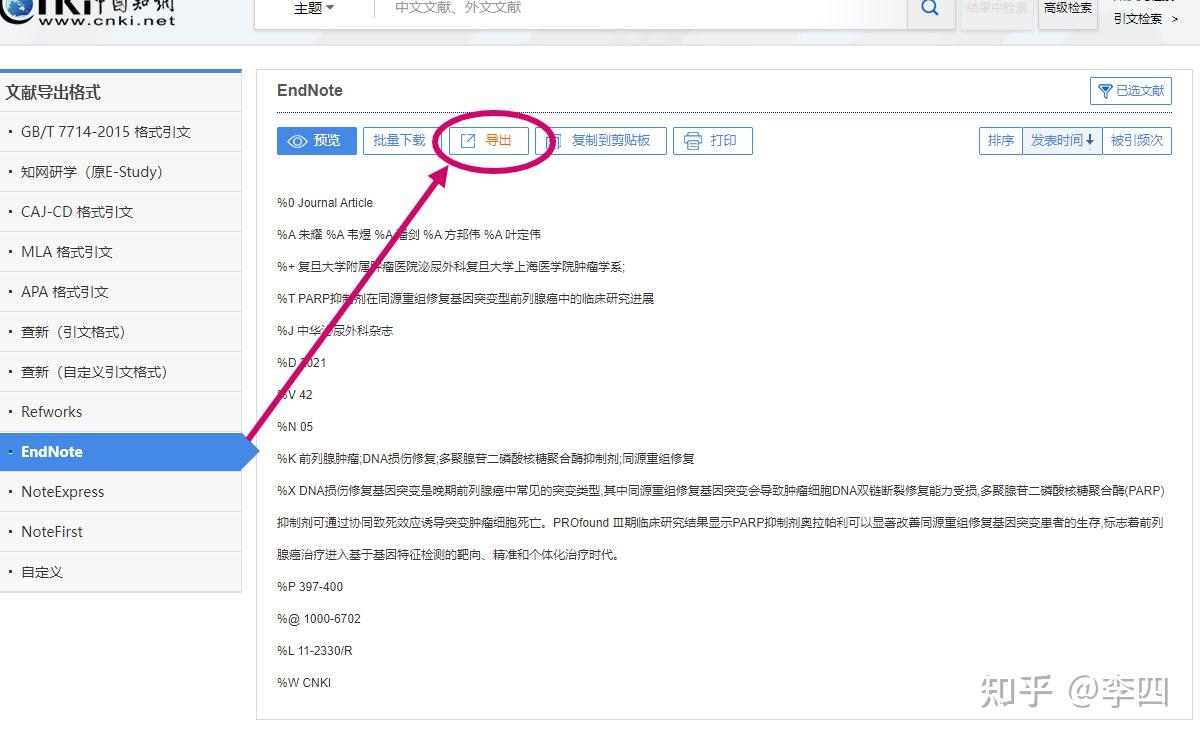Click 批量下载 batch download
The width and height of the screenshot is (1200, 740).
click(399, 141)
